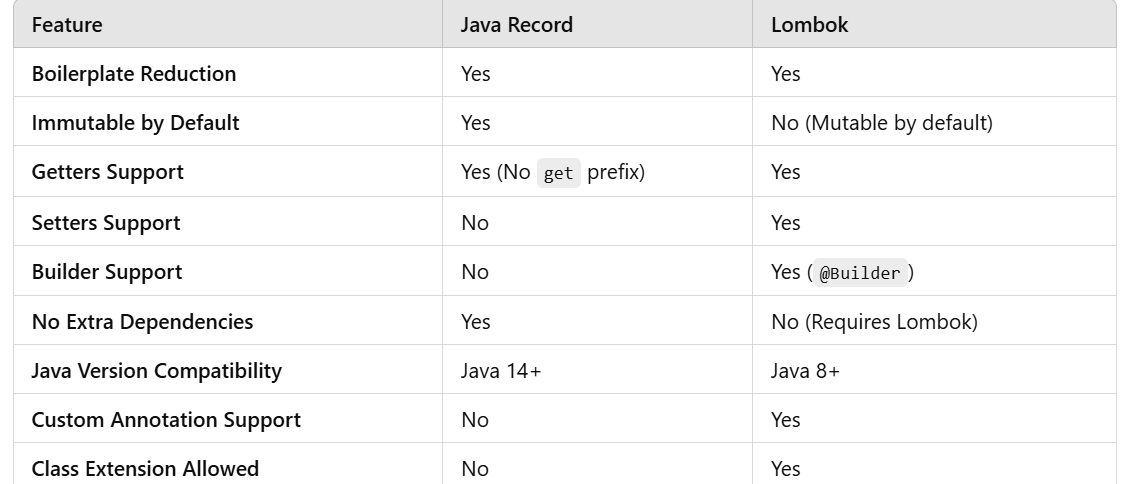The image size is (1126, 484).
Task: Click Java Version Compatibility row label
Action: (157, 371)
